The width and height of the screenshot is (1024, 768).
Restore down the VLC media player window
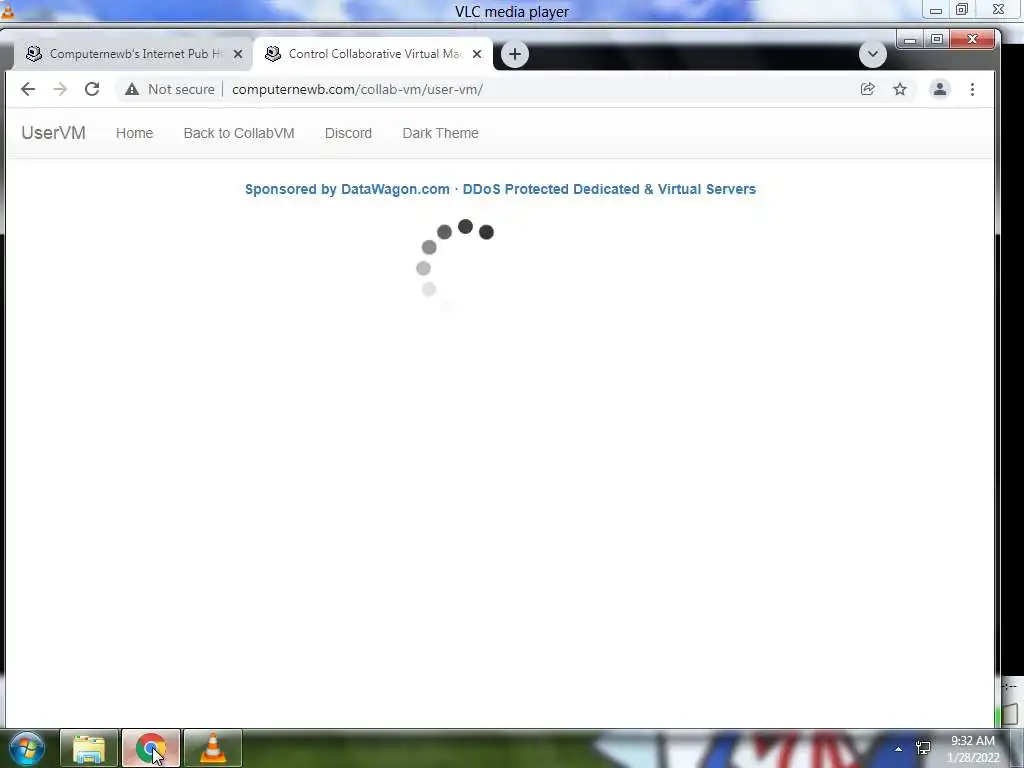962,10
